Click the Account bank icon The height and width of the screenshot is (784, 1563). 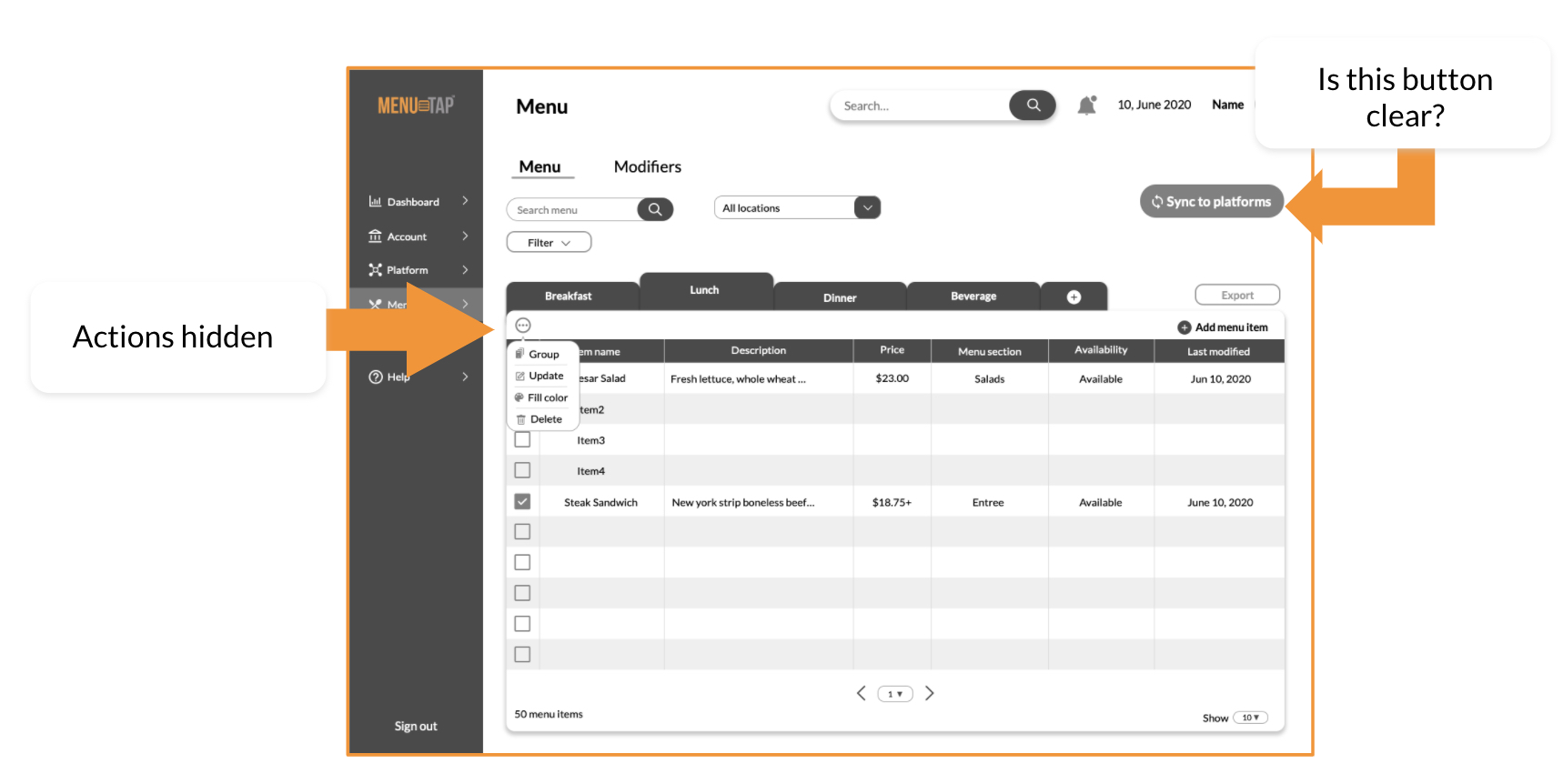(x=375, y=236)
